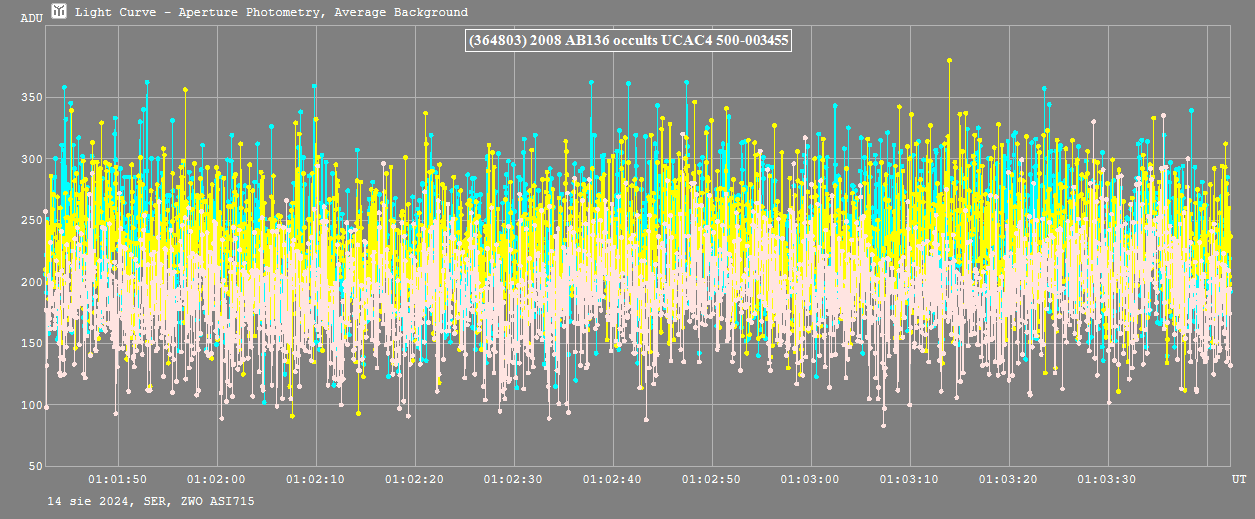Click the 01:02:40 time label
1255x519 pixels.
pyautogui.click(x=613, y=479)
